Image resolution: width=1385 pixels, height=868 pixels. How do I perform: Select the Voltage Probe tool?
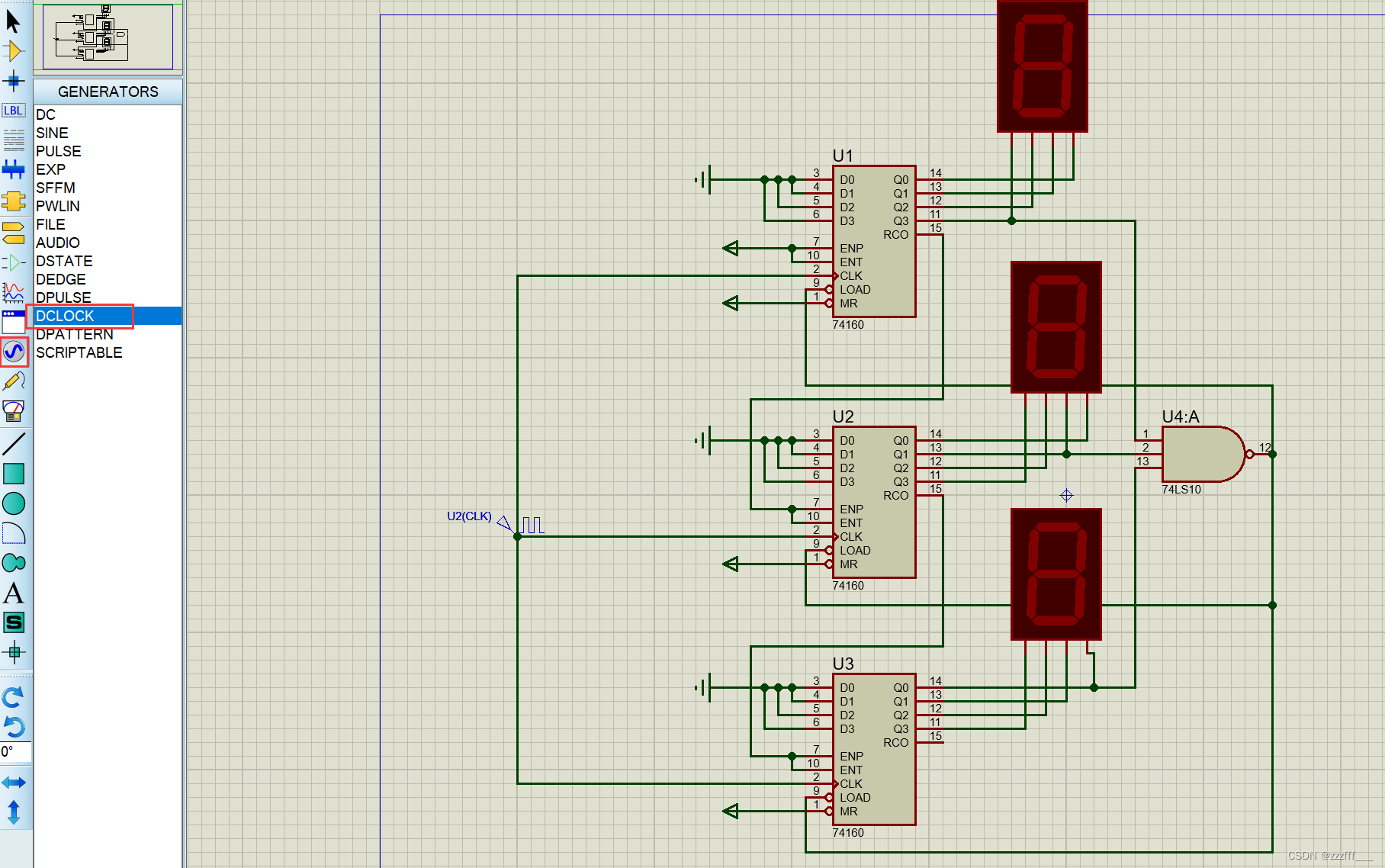click(x=14, y=381)
